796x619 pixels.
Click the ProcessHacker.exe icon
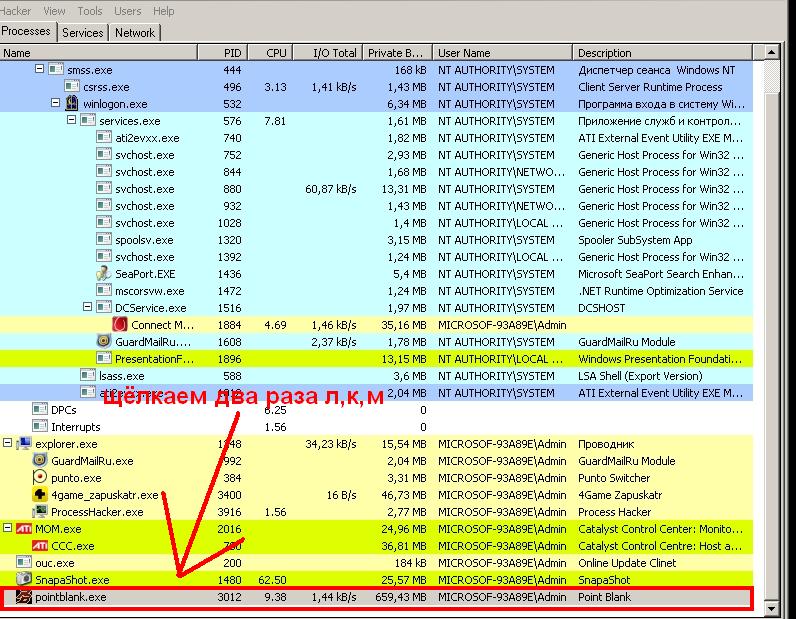40,511
